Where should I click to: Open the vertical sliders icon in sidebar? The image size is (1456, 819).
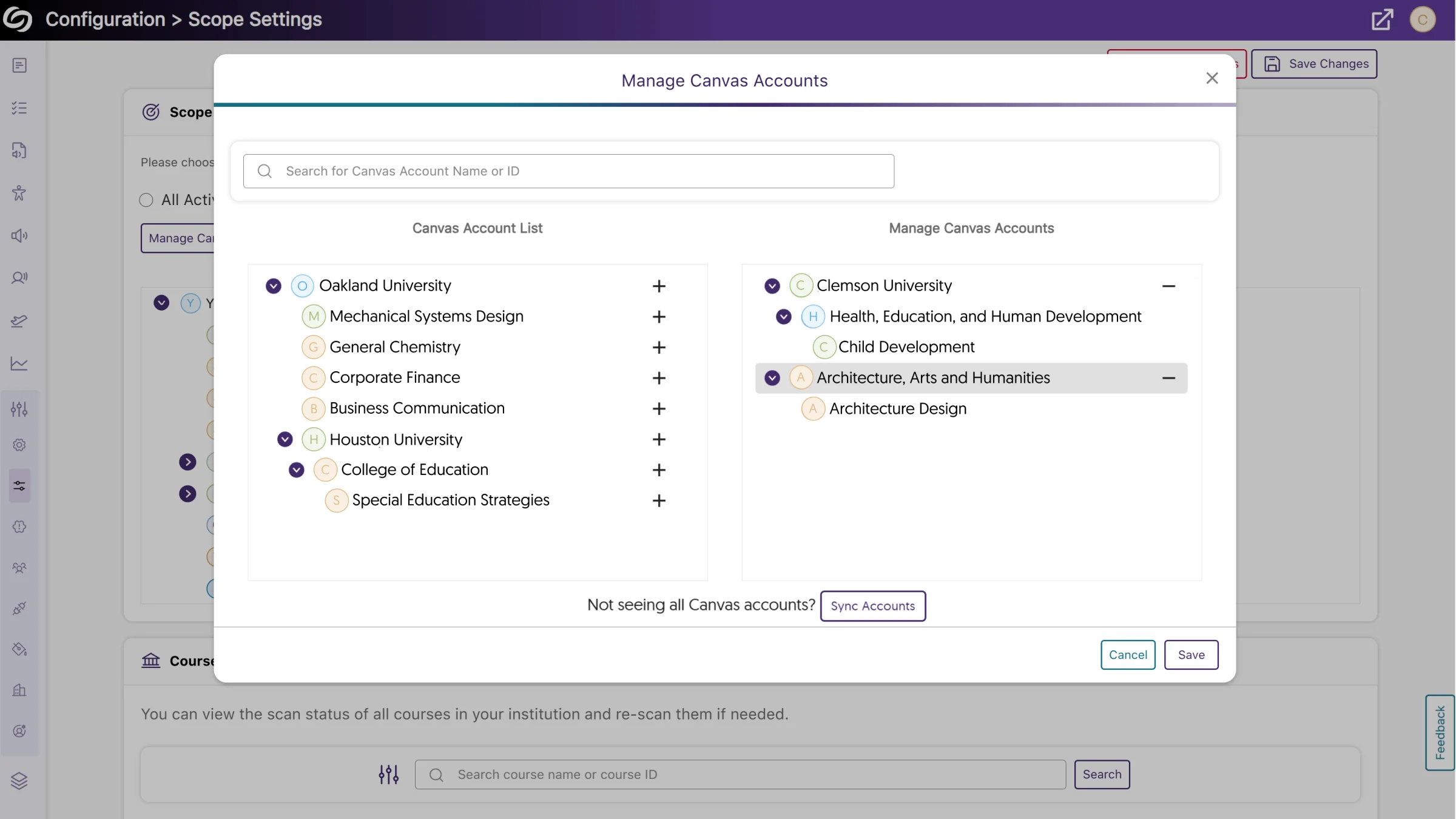(19, 409)
